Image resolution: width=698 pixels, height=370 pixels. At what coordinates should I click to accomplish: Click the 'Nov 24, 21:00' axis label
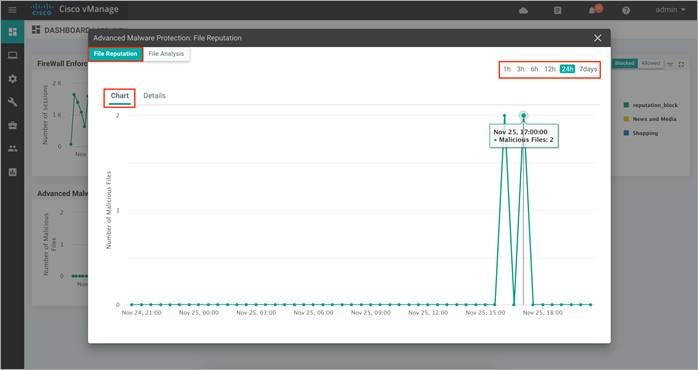coord(142,313)
